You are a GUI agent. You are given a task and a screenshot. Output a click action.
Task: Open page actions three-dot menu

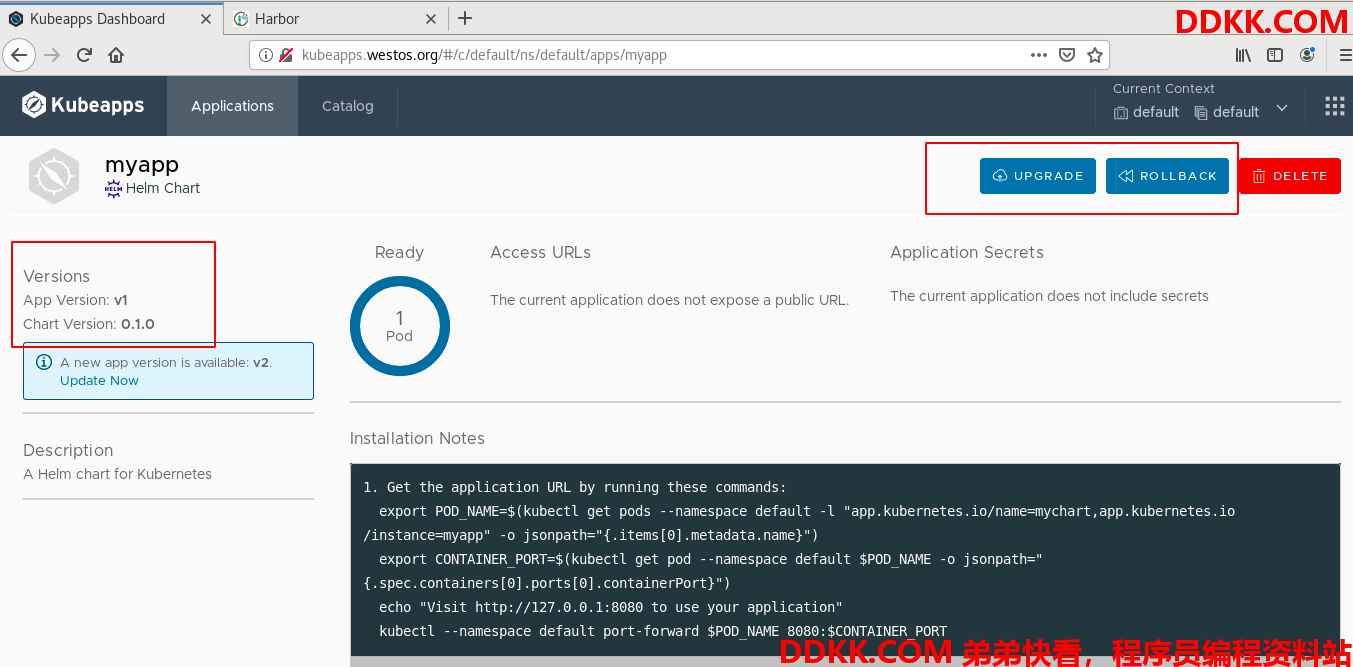click(1039, 55)
